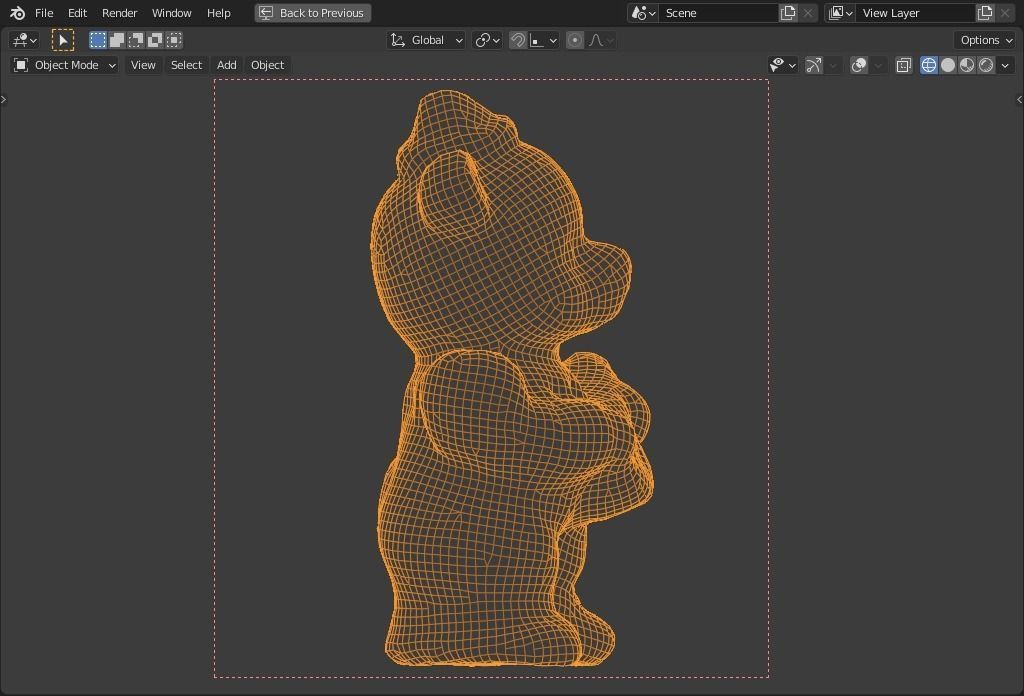This screenshot has height=696, width=1024.
Task: Open the Blender logo menu
Action: pos(17,13)
